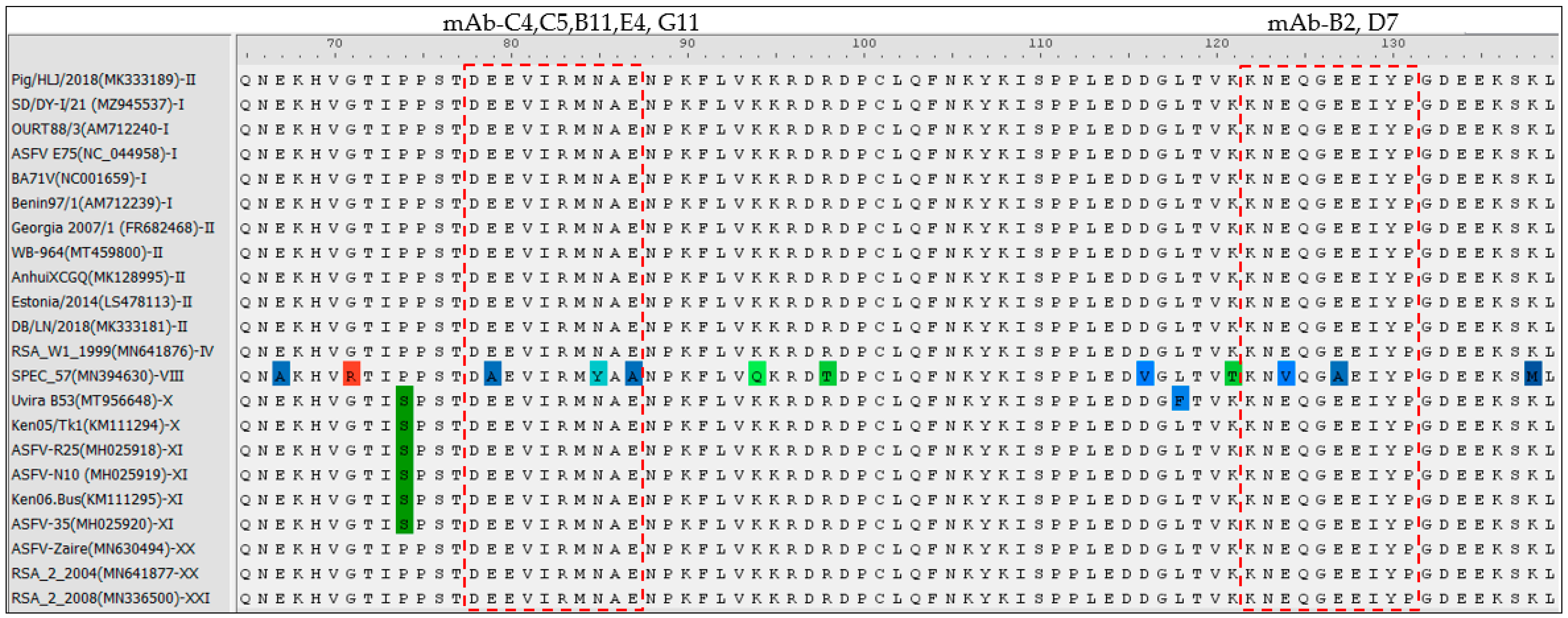Select sequence Pig/HLJ/2018(MK333189)-II
The width and height of the screenshot is (1568, 618).
point(104,80)
